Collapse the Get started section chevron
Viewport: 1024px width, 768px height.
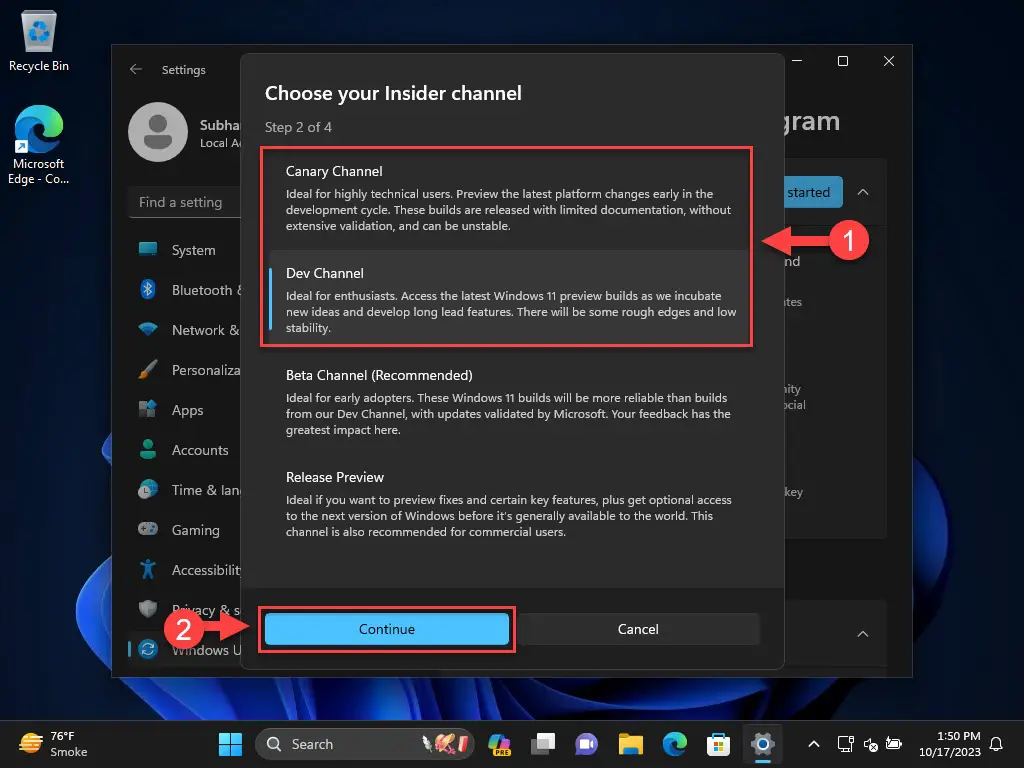tap(863, 192)
